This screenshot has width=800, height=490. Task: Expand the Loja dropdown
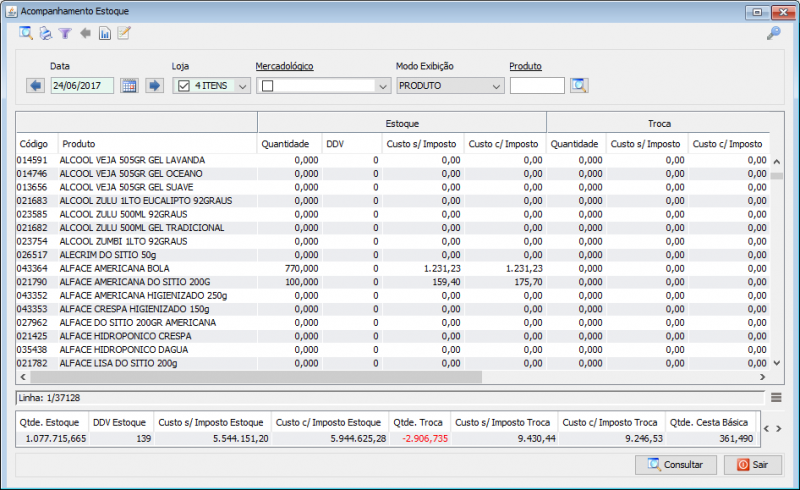(243, 86)
